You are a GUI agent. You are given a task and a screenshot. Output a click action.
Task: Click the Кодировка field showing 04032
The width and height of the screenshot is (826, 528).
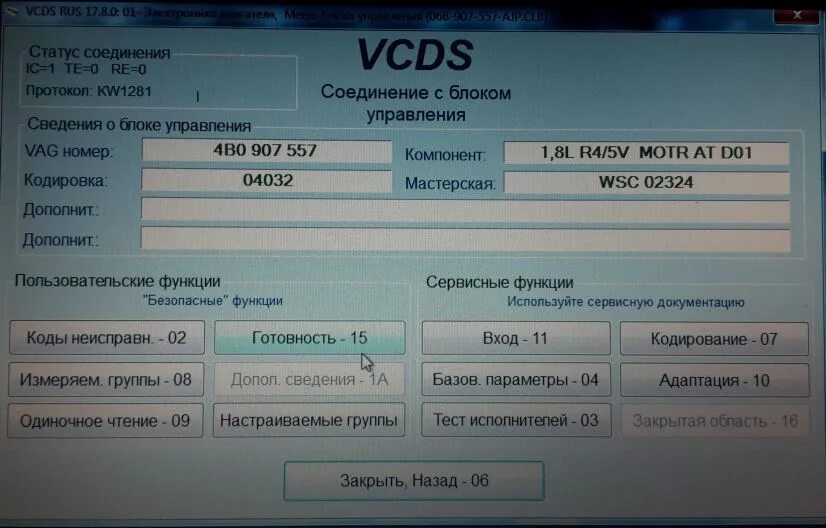(x=267, y=180)
